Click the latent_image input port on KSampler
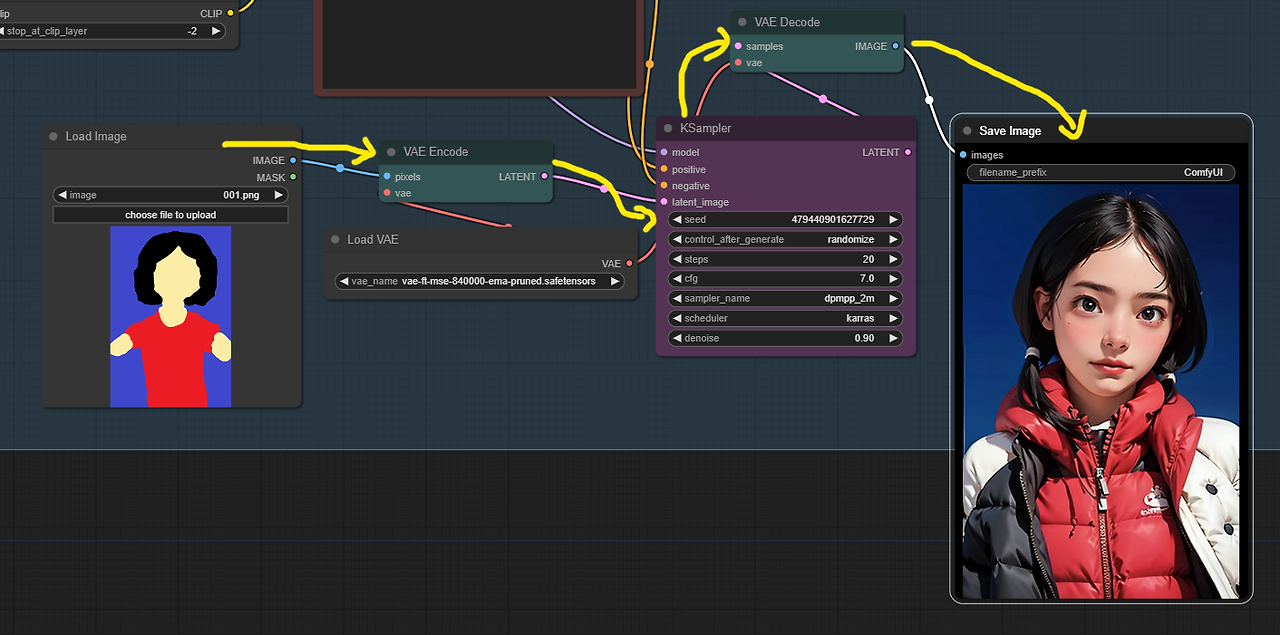Viewport: 1280px width, 635px height. click(664, 202)
